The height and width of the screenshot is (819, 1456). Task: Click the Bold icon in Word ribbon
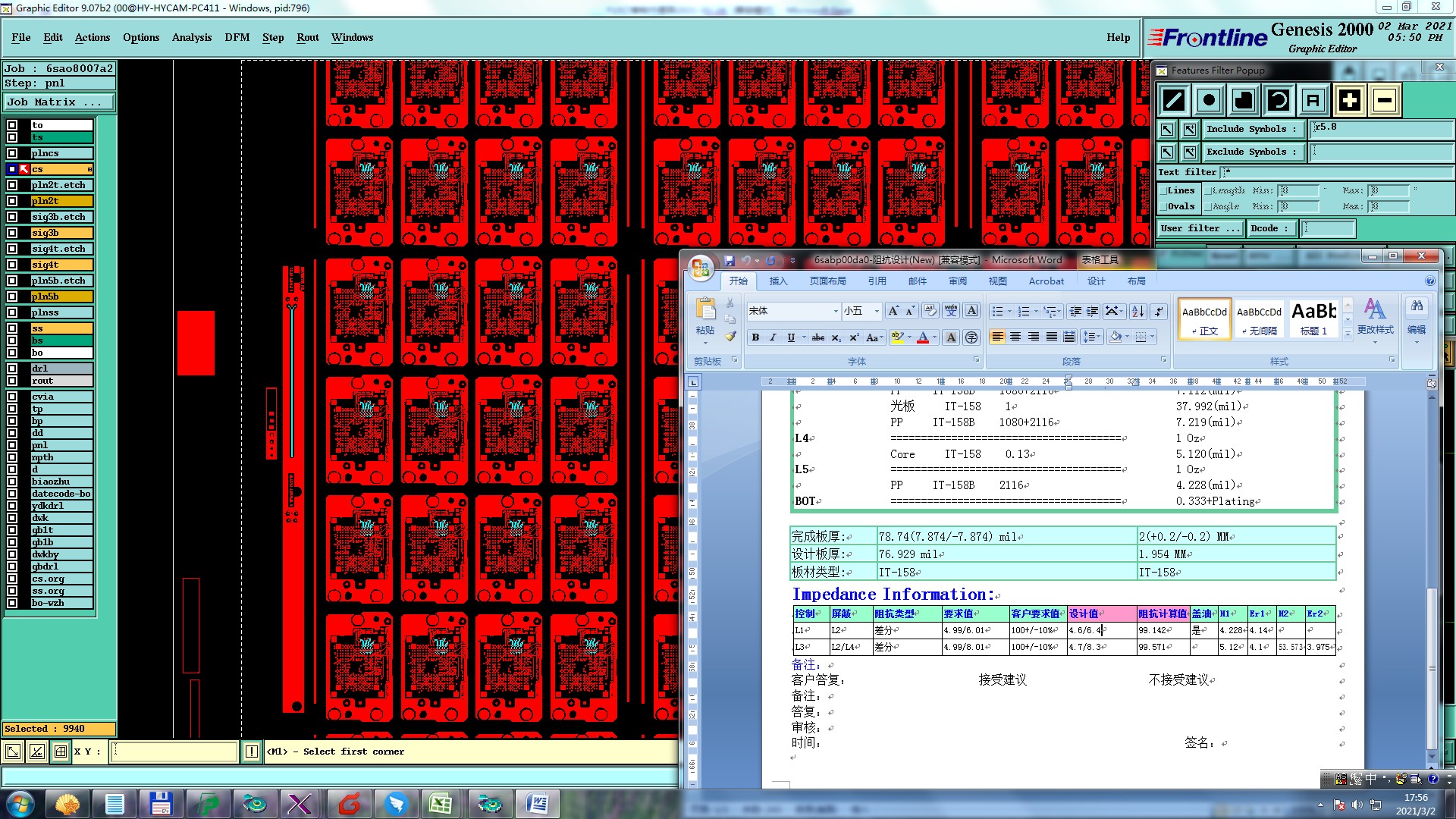[x=755, y=337]
